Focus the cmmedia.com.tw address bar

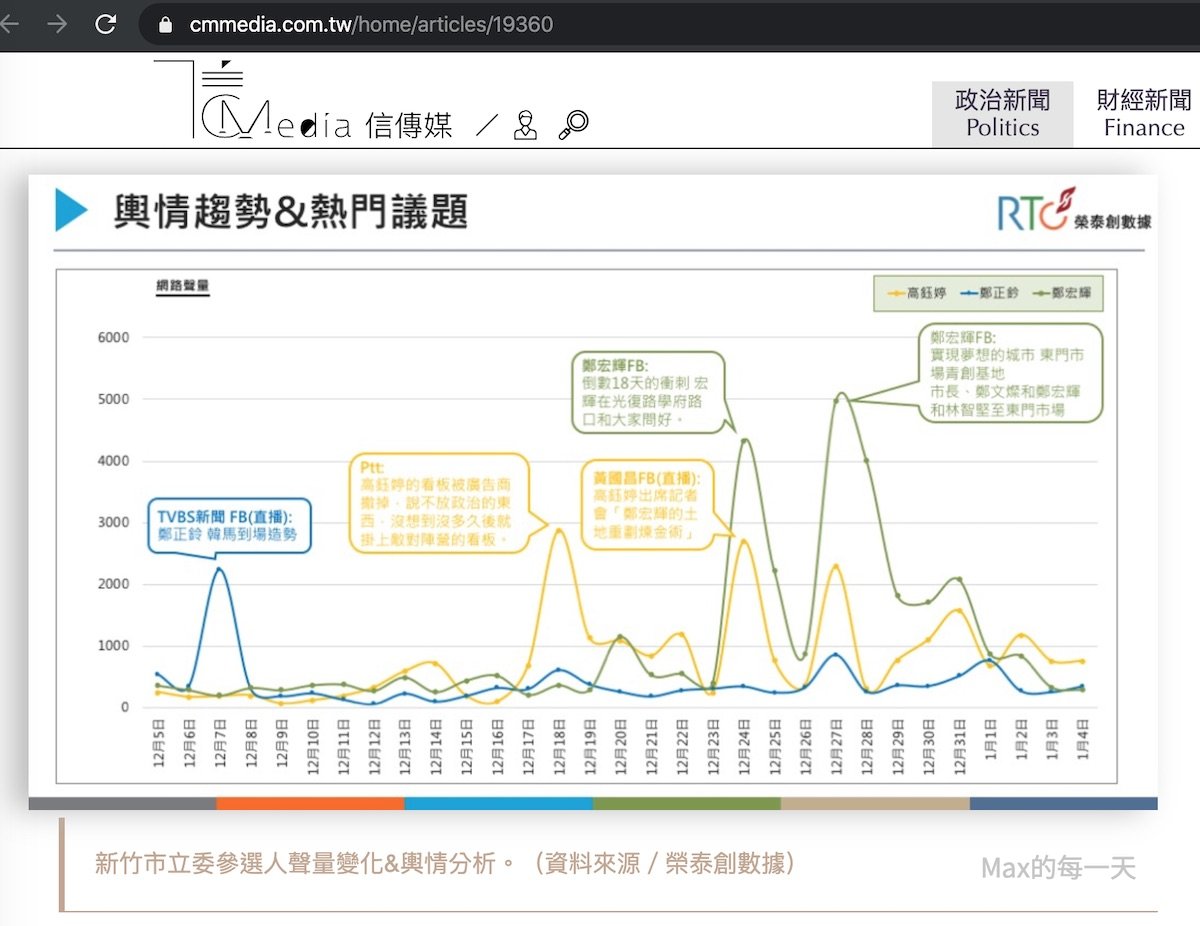tap(600, 24)
